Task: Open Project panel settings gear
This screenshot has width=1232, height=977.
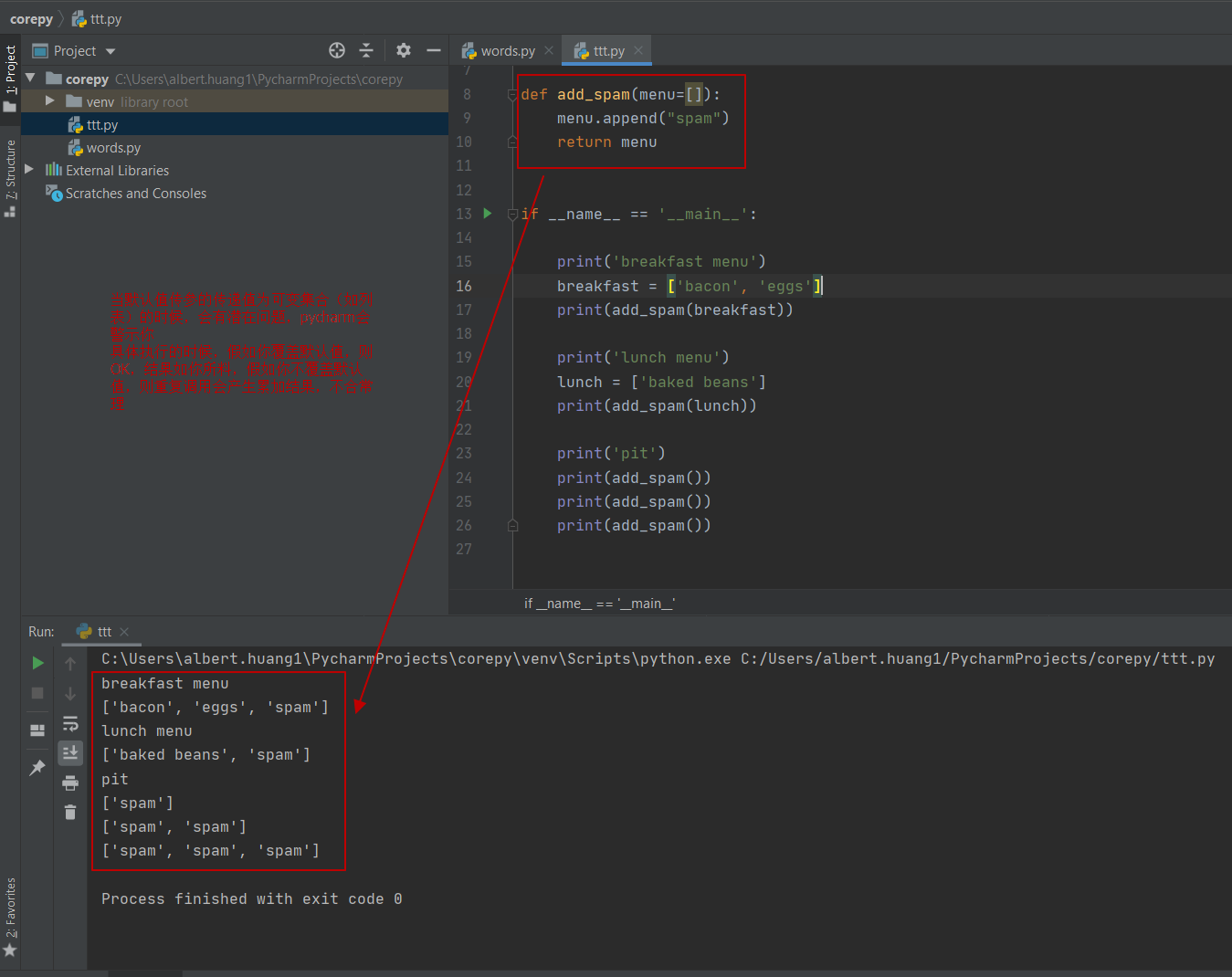Action: [404, 50]
